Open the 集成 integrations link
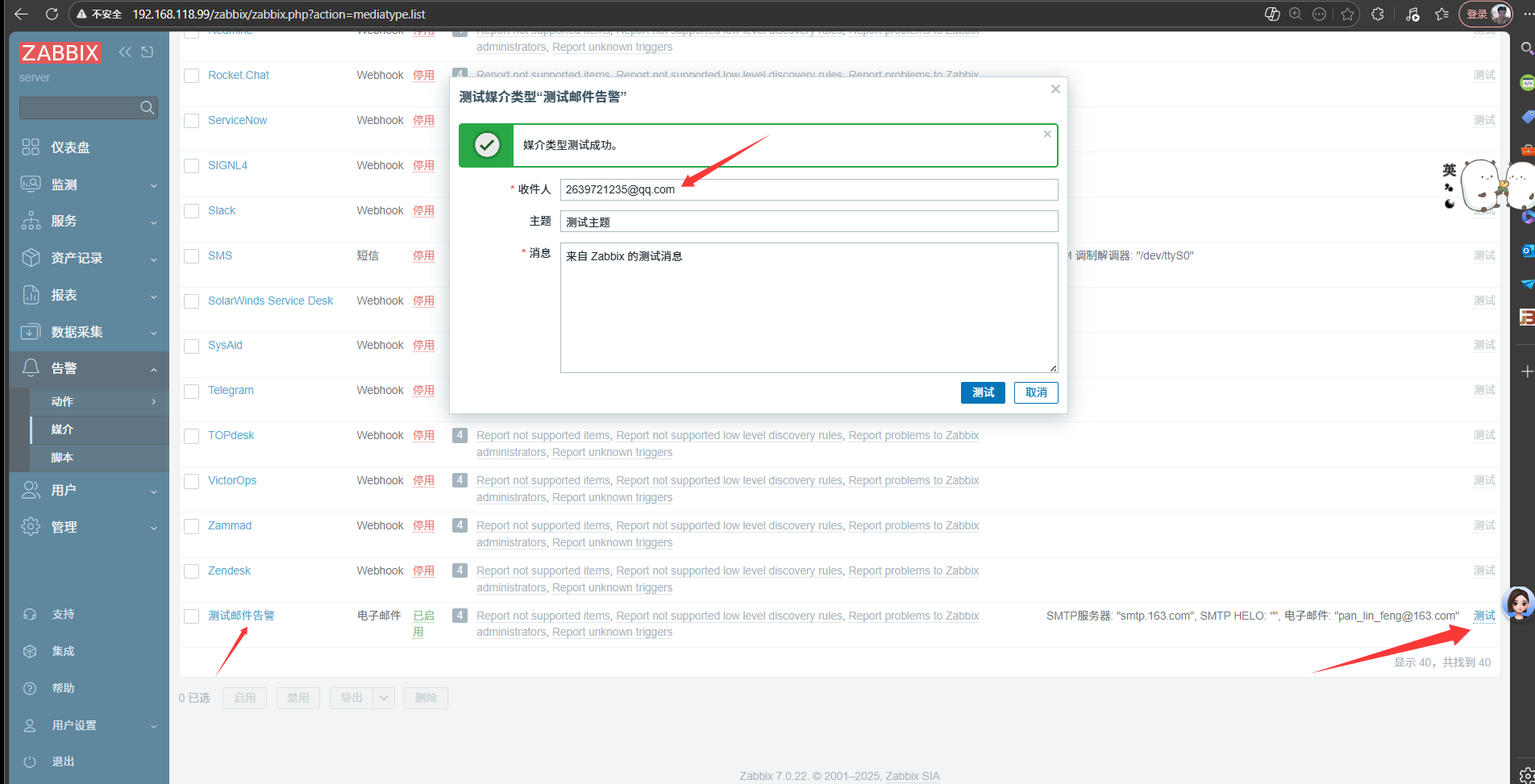 click(x=63, y=651)
